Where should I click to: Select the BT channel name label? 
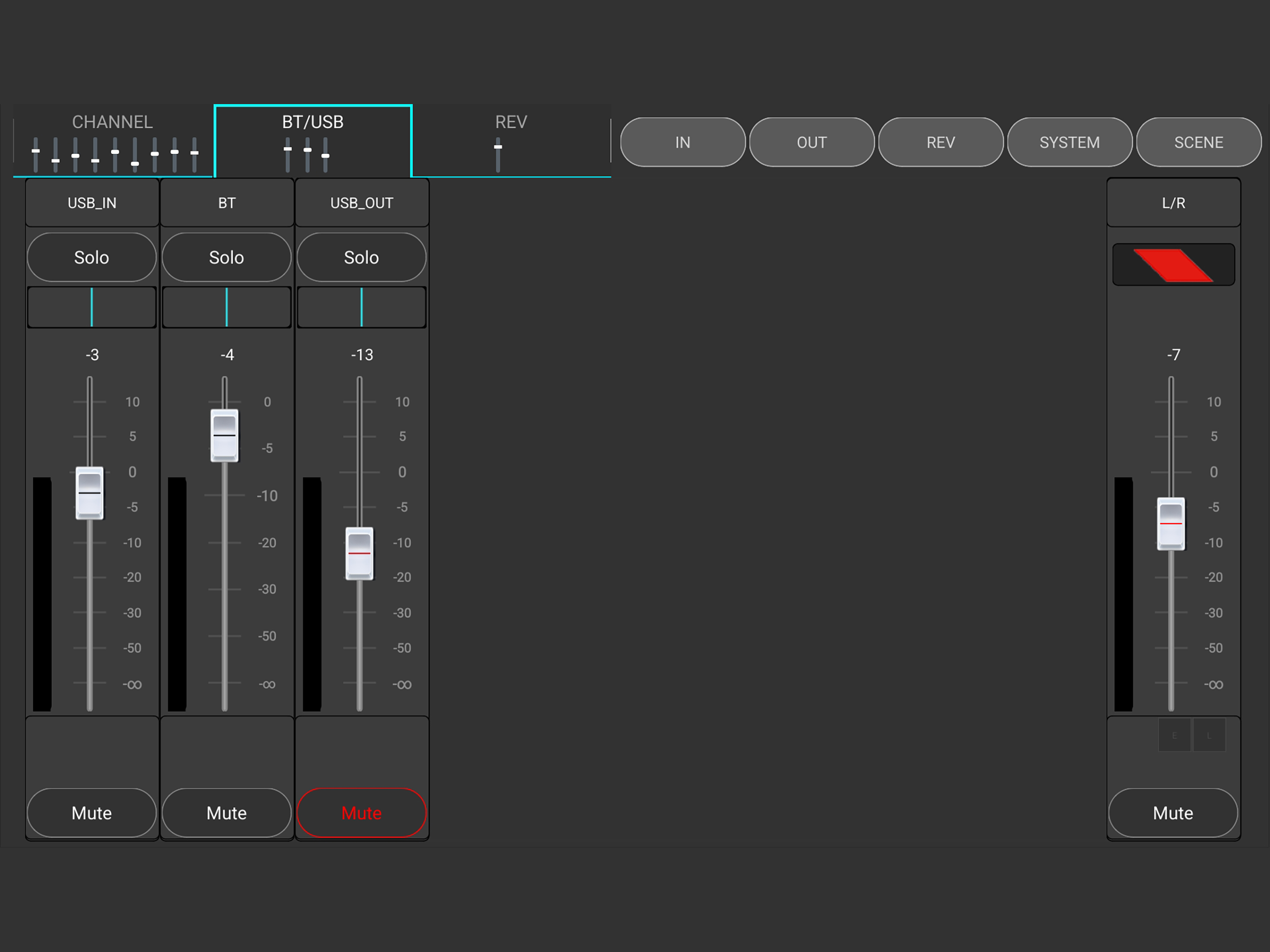tap(227, 203)
